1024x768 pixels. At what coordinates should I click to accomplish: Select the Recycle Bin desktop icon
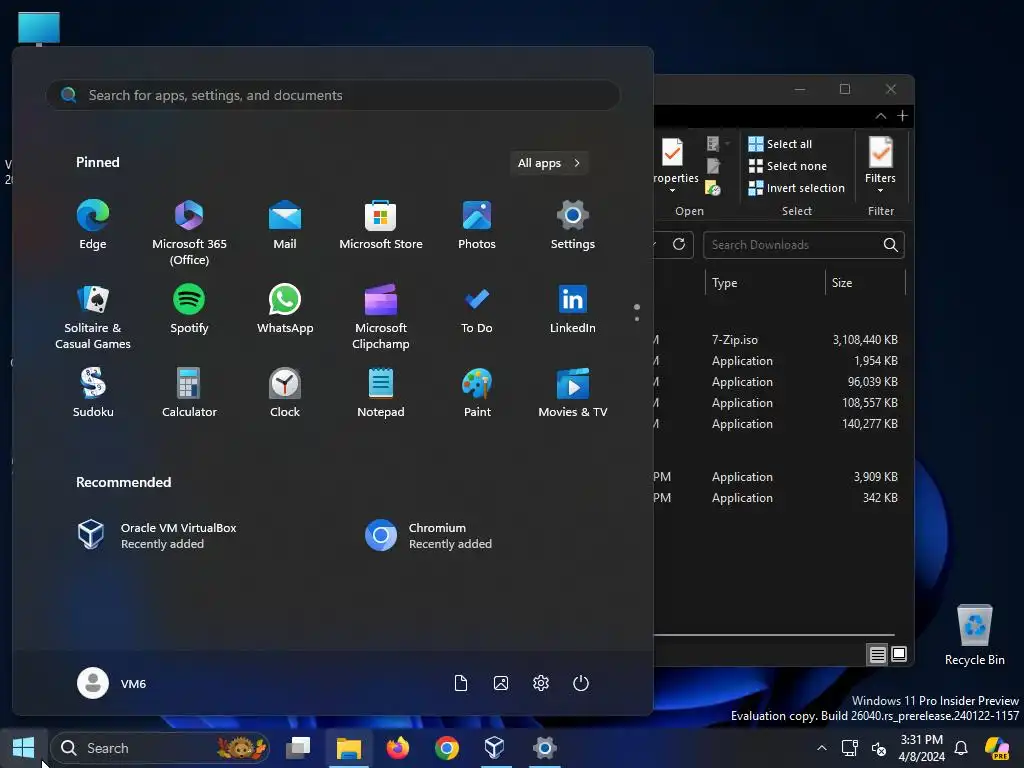pos(974,635)
